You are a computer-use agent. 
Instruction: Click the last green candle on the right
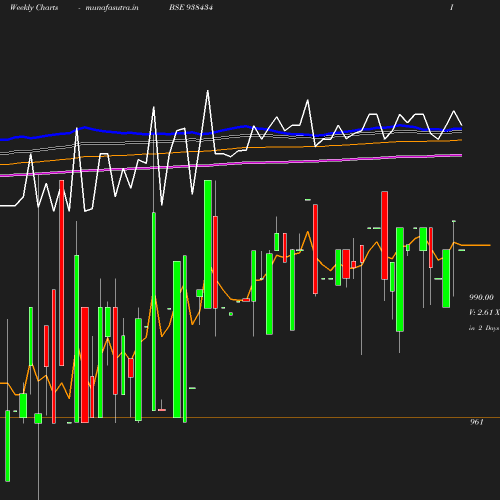(446, 278)
